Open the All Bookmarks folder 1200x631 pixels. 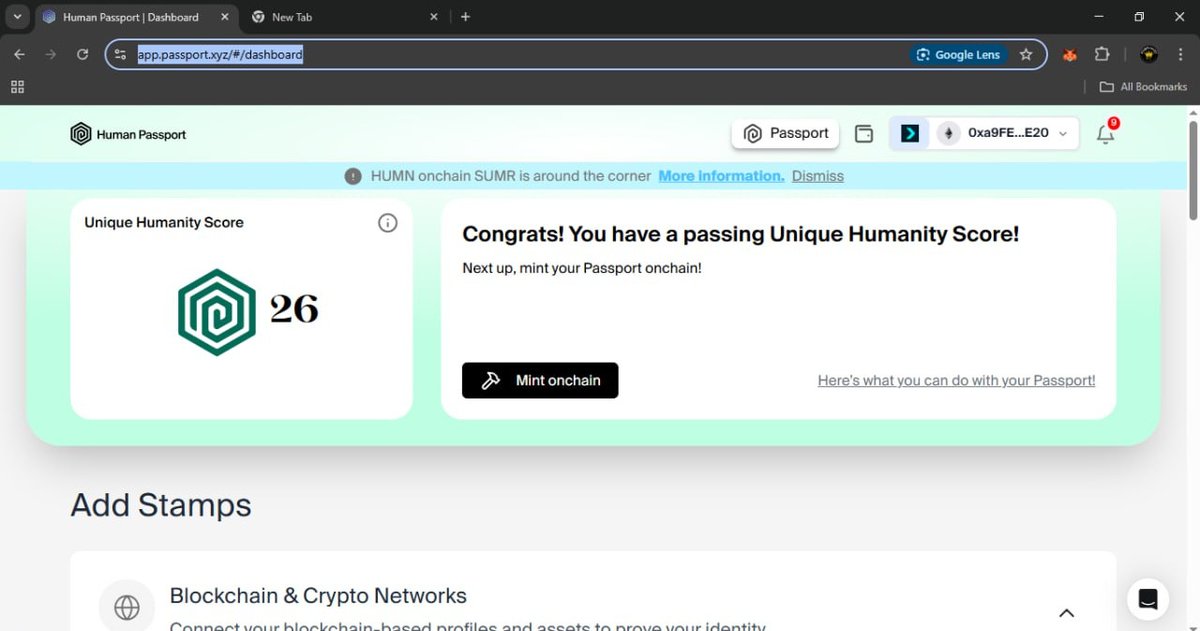(1143, 87)
